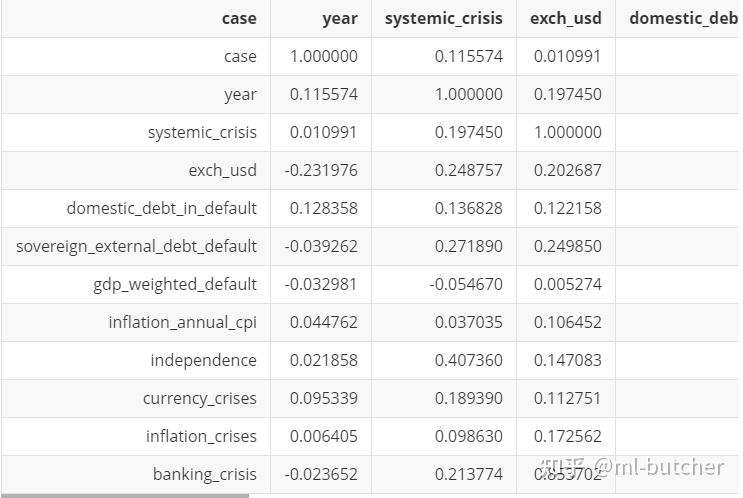Click the cell with value 0.172562
This screenshot has height=498, width=743.
[x=568, y=436]
